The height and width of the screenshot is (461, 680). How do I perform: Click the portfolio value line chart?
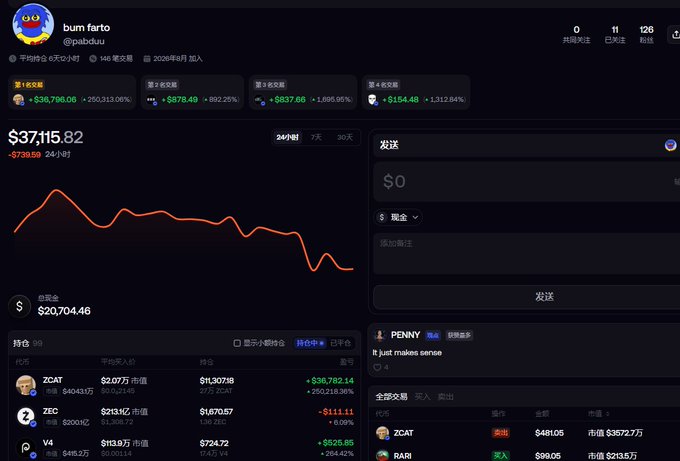[x=184, y=230]
